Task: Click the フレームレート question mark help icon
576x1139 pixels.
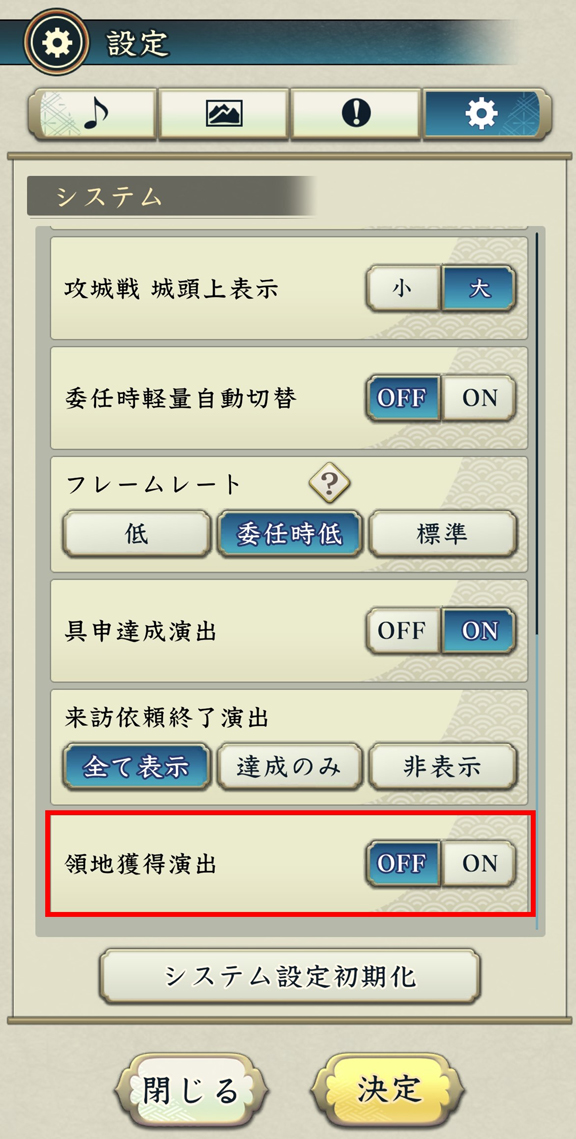Action: [330, 482]
